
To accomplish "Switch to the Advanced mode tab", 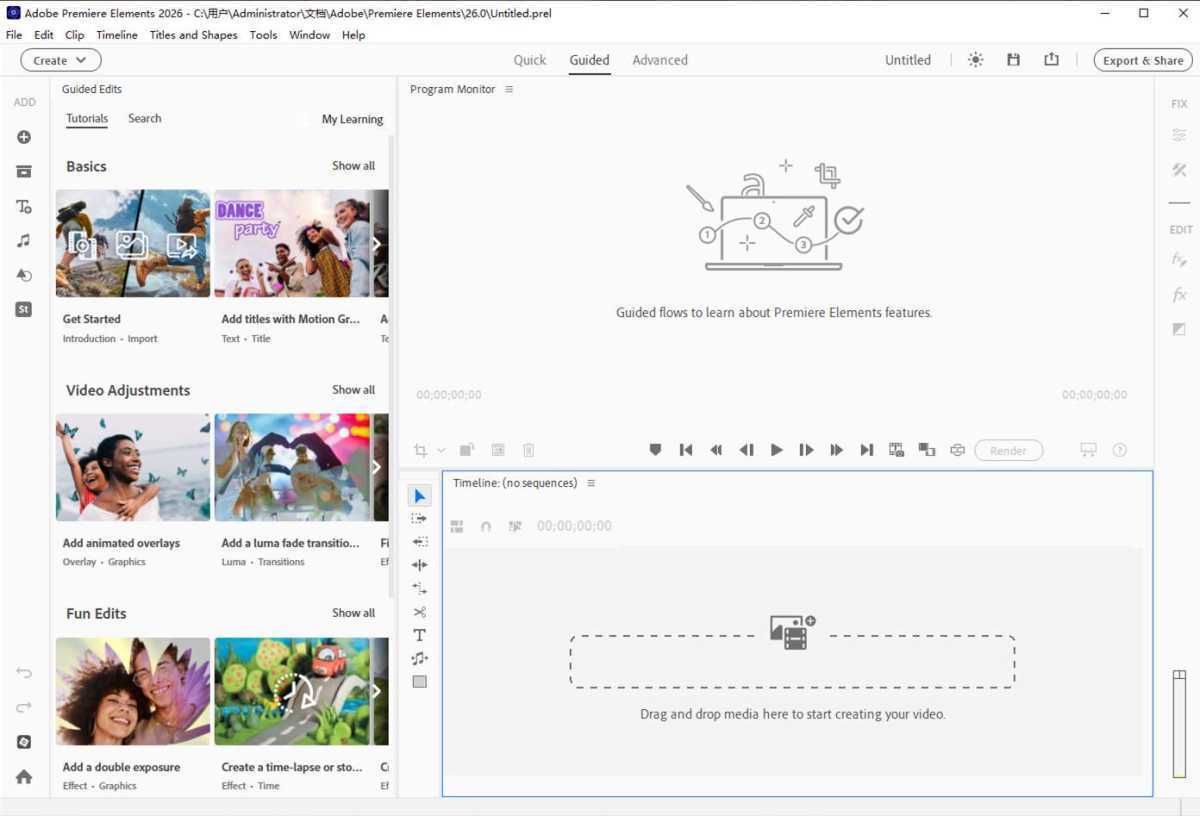I will [x=660, y=60].
